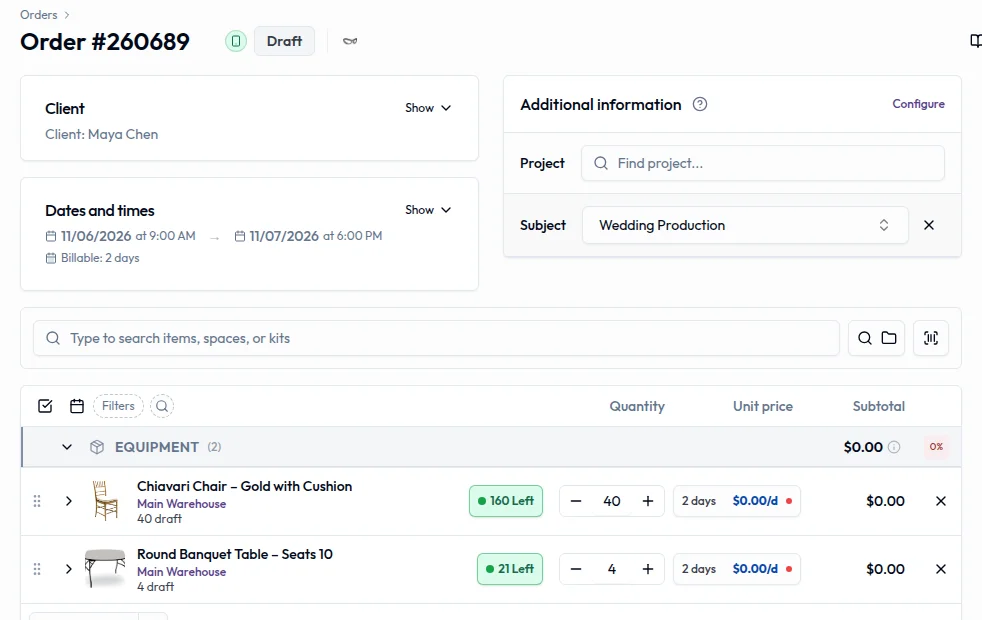This screenshot has height=620, width=982.
Task: Click the Billable: 2 days text
Action: 100,258
